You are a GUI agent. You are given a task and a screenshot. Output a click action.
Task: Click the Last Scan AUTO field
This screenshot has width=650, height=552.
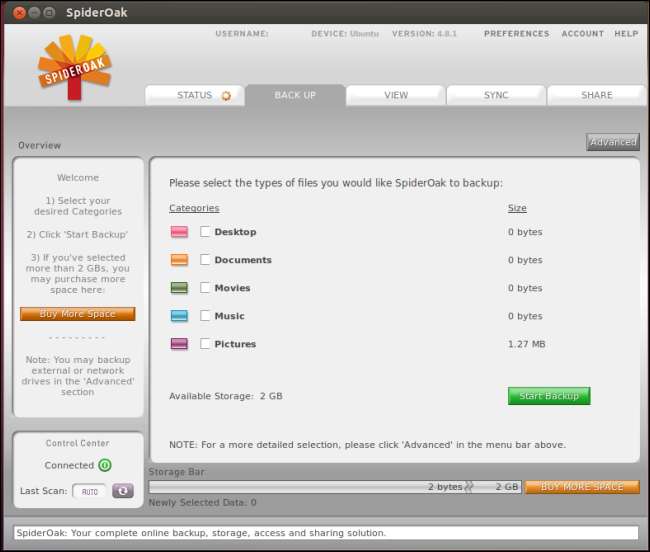coord(89,491)
